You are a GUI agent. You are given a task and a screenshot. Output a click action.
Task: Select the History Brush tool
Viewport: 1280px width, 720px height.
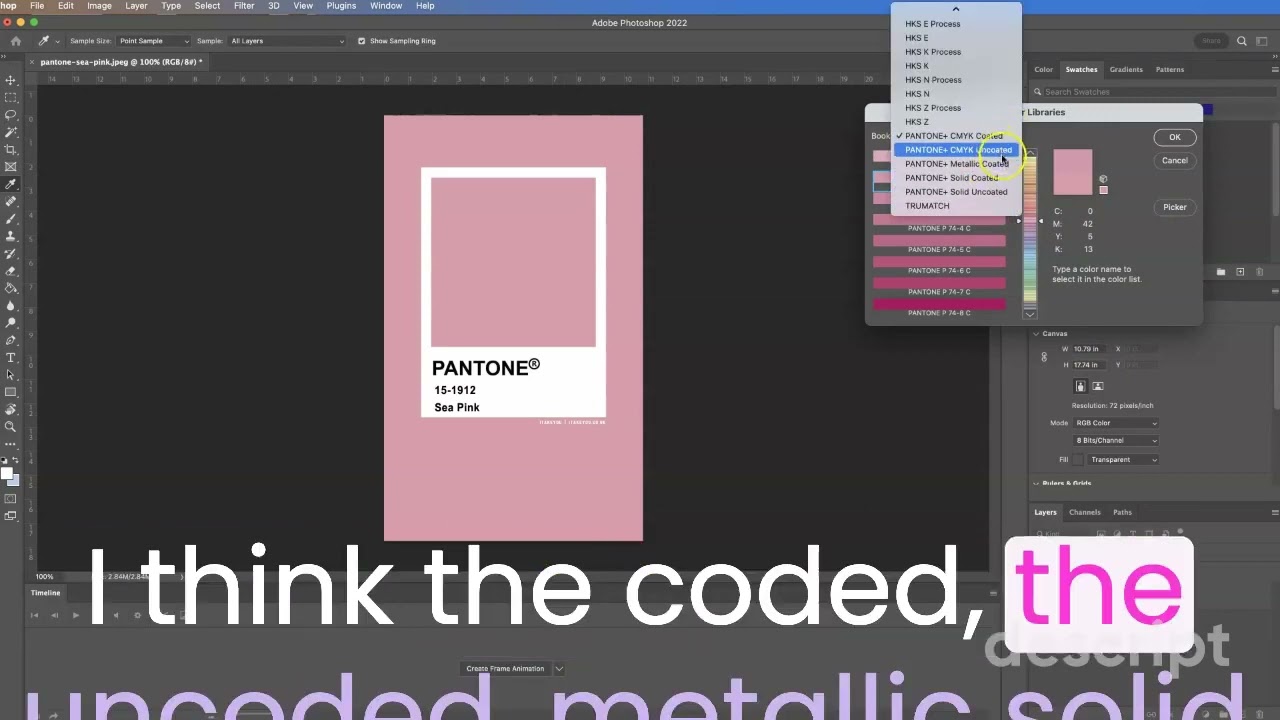[x=11, y=253]
